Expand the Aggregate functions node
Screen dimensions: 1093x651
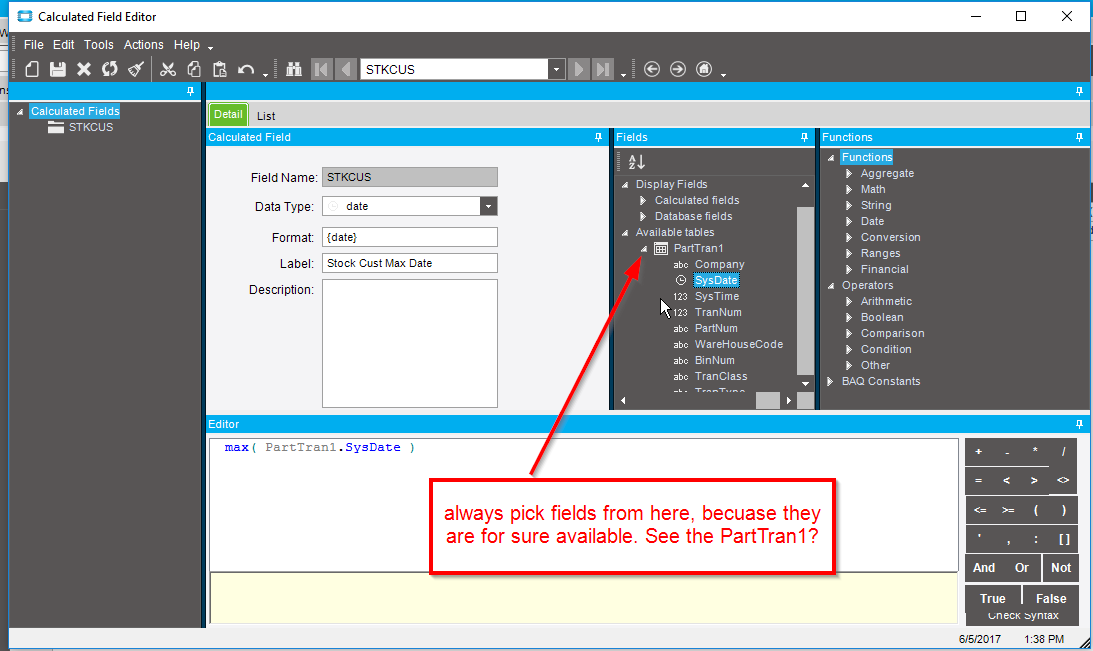pos(849,174)
